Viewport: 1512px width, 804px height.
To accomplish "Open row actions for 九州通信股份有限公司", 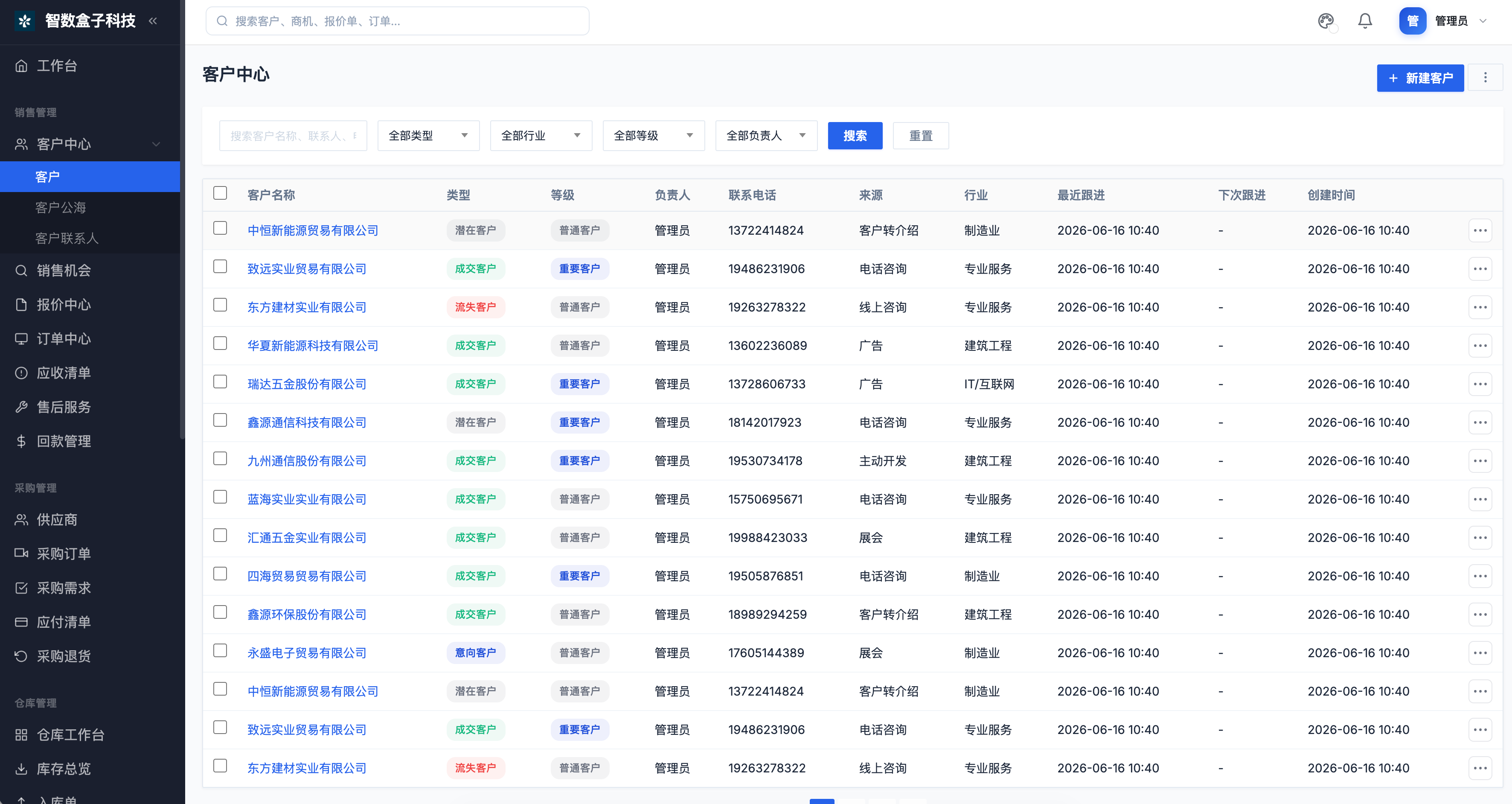I will tap(1480, 461).
